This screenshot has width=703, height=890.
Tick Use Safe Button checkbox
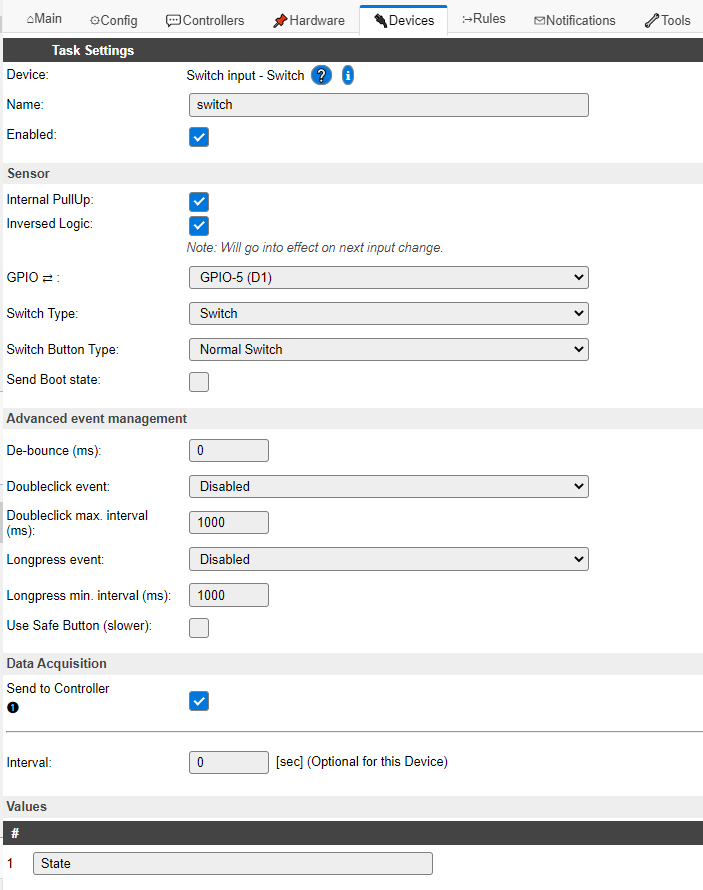tap(199, 628)
